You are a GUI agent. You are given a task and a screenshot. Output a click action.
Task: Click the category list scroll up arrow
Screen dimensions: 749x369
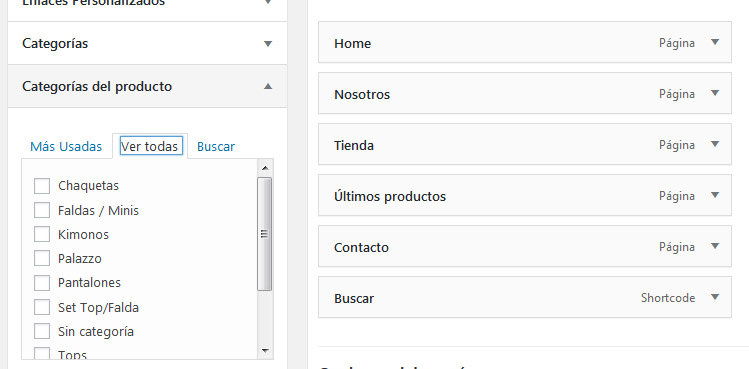265,168
